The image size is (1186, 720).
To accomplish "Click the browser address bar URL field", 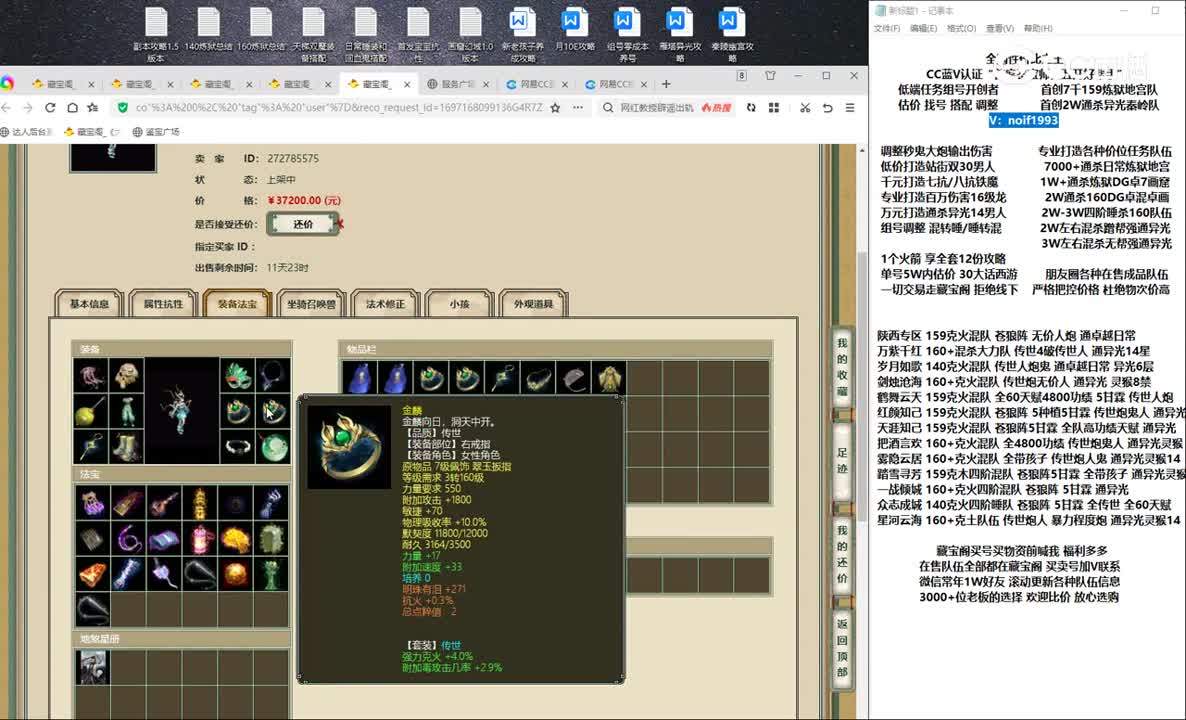I will click(x=339, y=107).
